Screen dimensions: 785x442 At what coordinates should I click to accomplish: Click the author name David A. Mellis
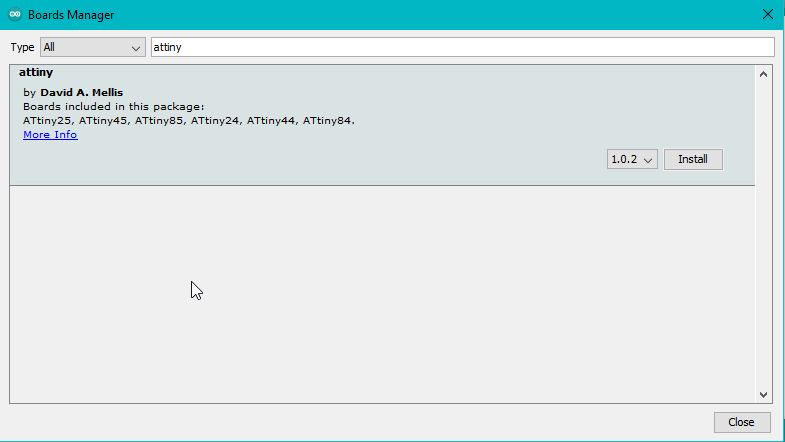click(x=82, y=93)
